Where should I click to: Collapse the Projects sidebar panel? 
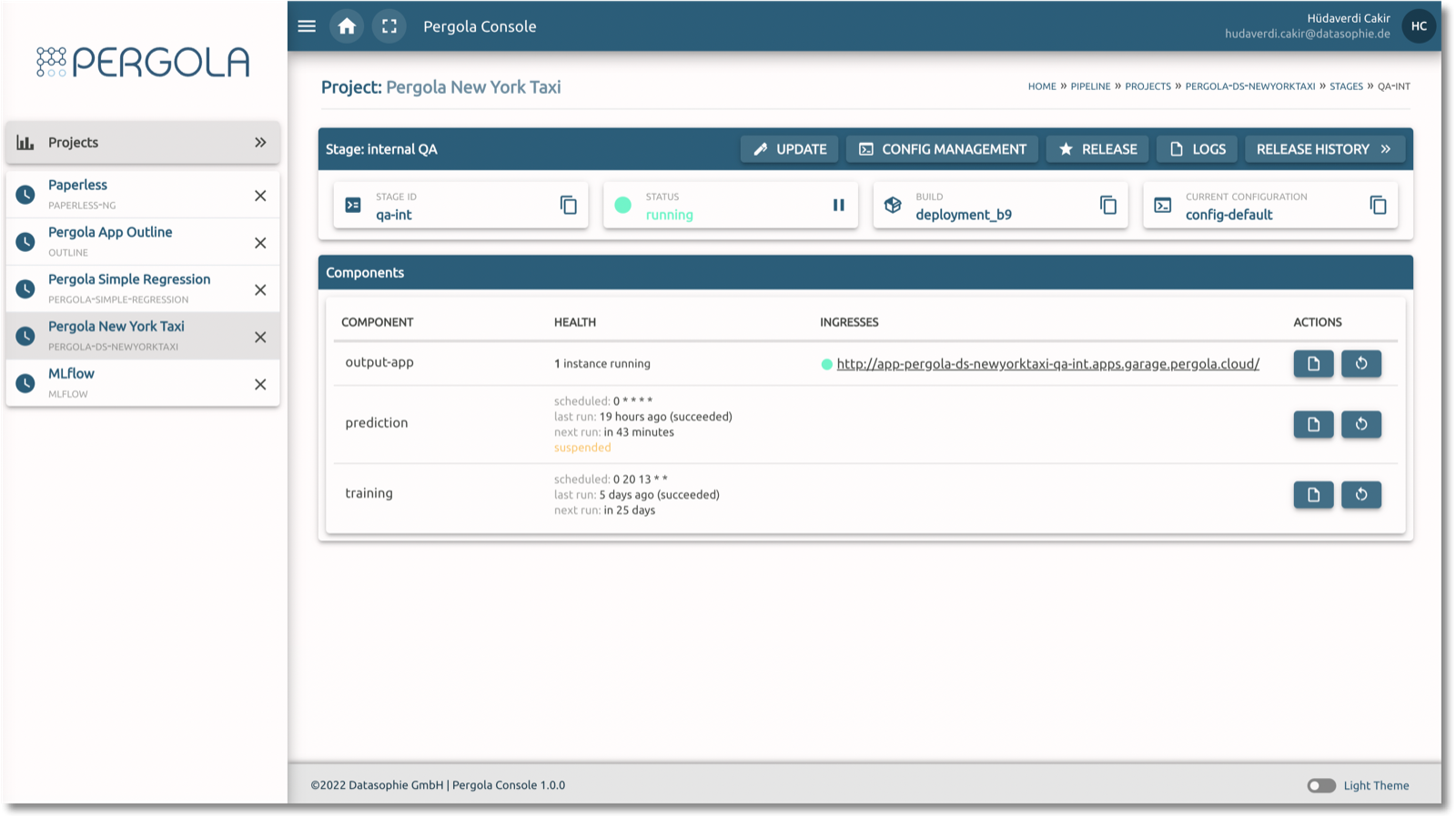coord(260,143)
